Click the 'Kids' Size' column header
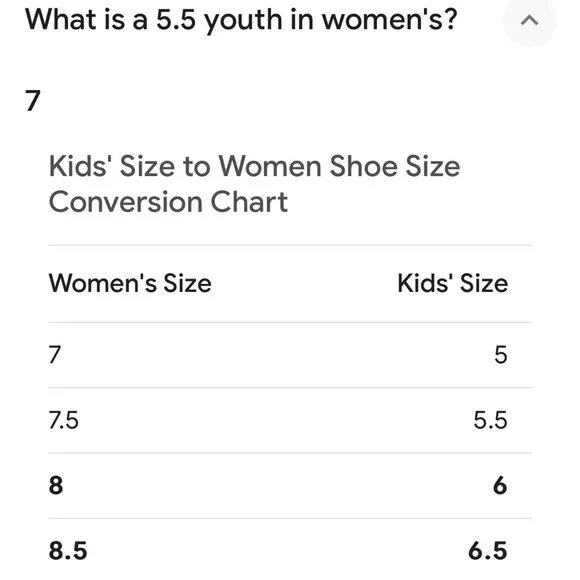The image size is (580, 580). (x=453, y=283)
